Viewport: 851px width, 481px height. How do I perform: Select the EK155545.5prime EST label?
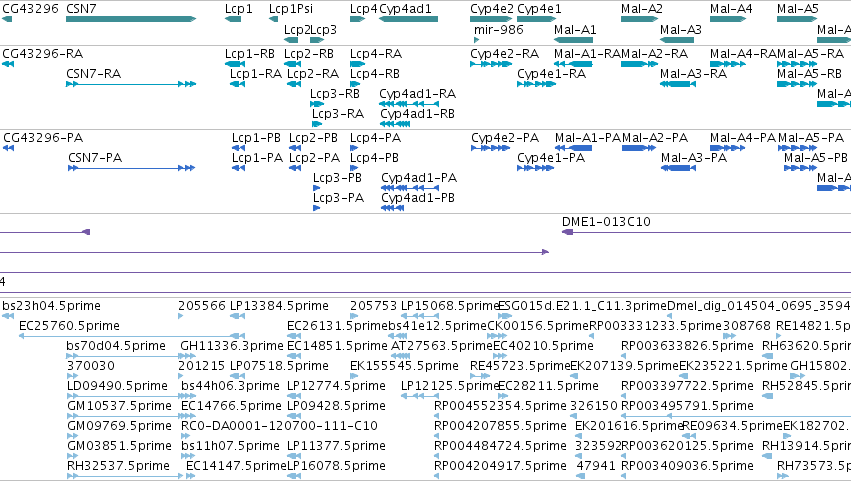pyautogui.click(x=404, y=366)
